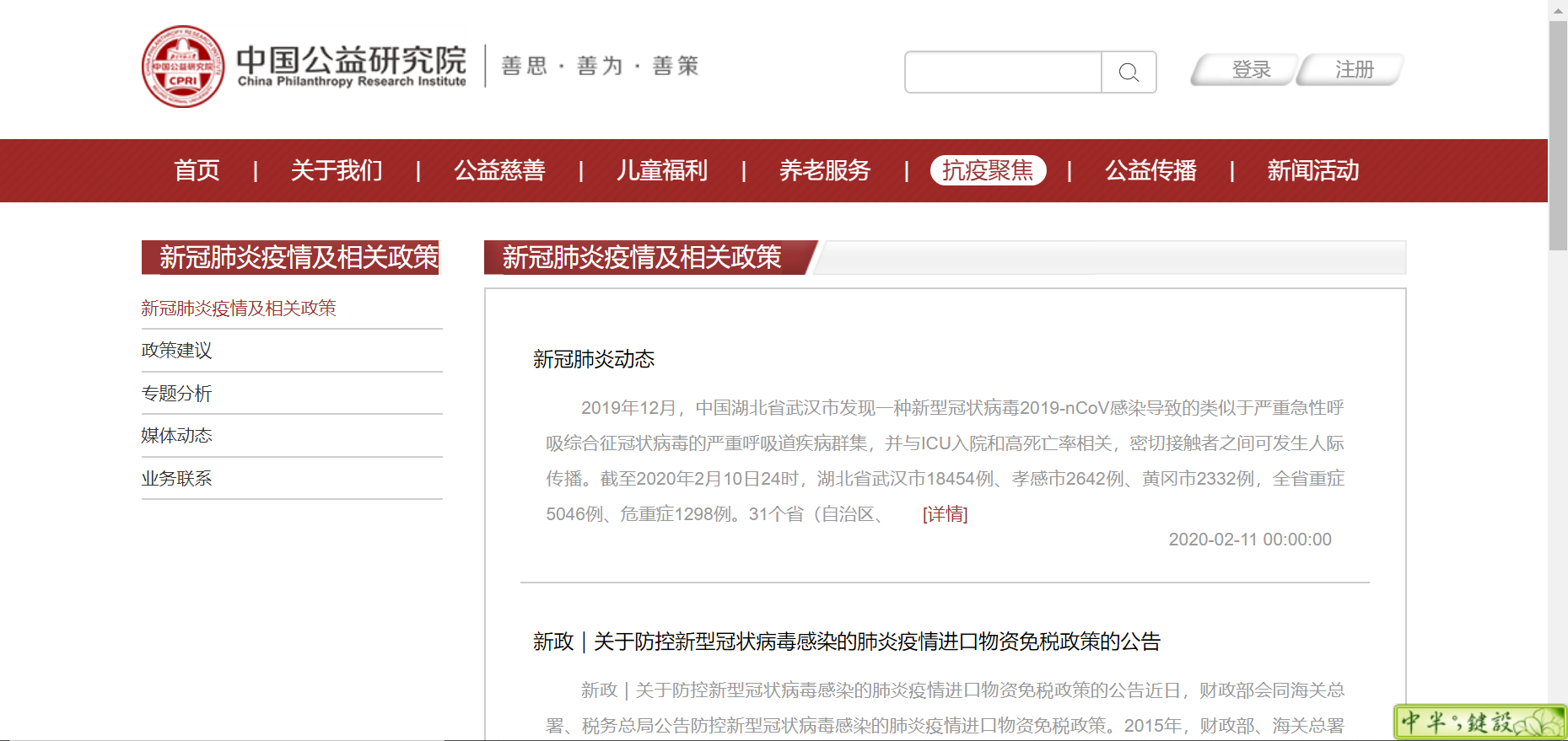Click the [详情] details link

click(945, 514)
